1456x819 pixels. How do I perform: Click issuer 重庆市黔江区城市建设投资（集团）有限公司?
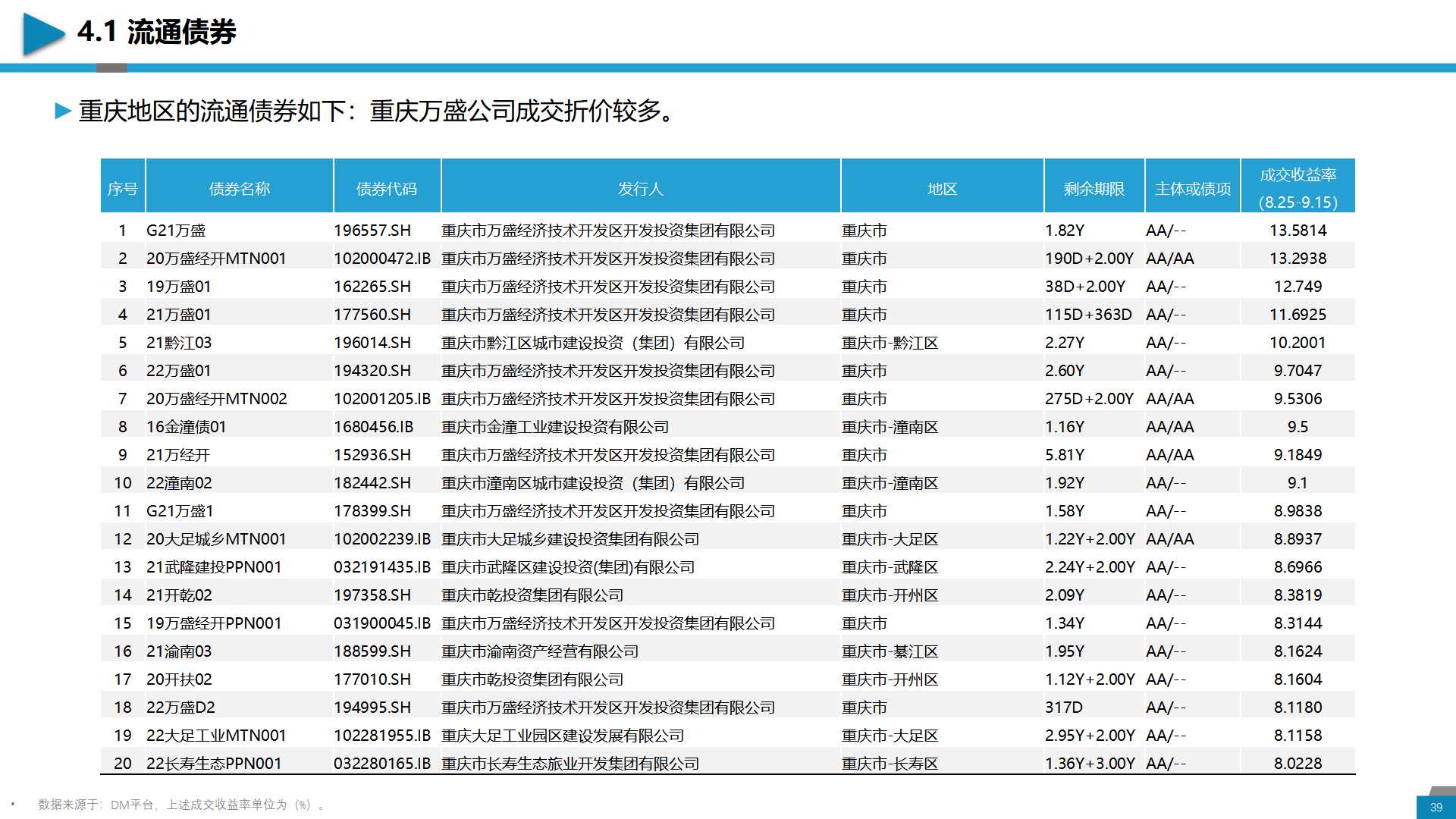(x=593, y=343)
